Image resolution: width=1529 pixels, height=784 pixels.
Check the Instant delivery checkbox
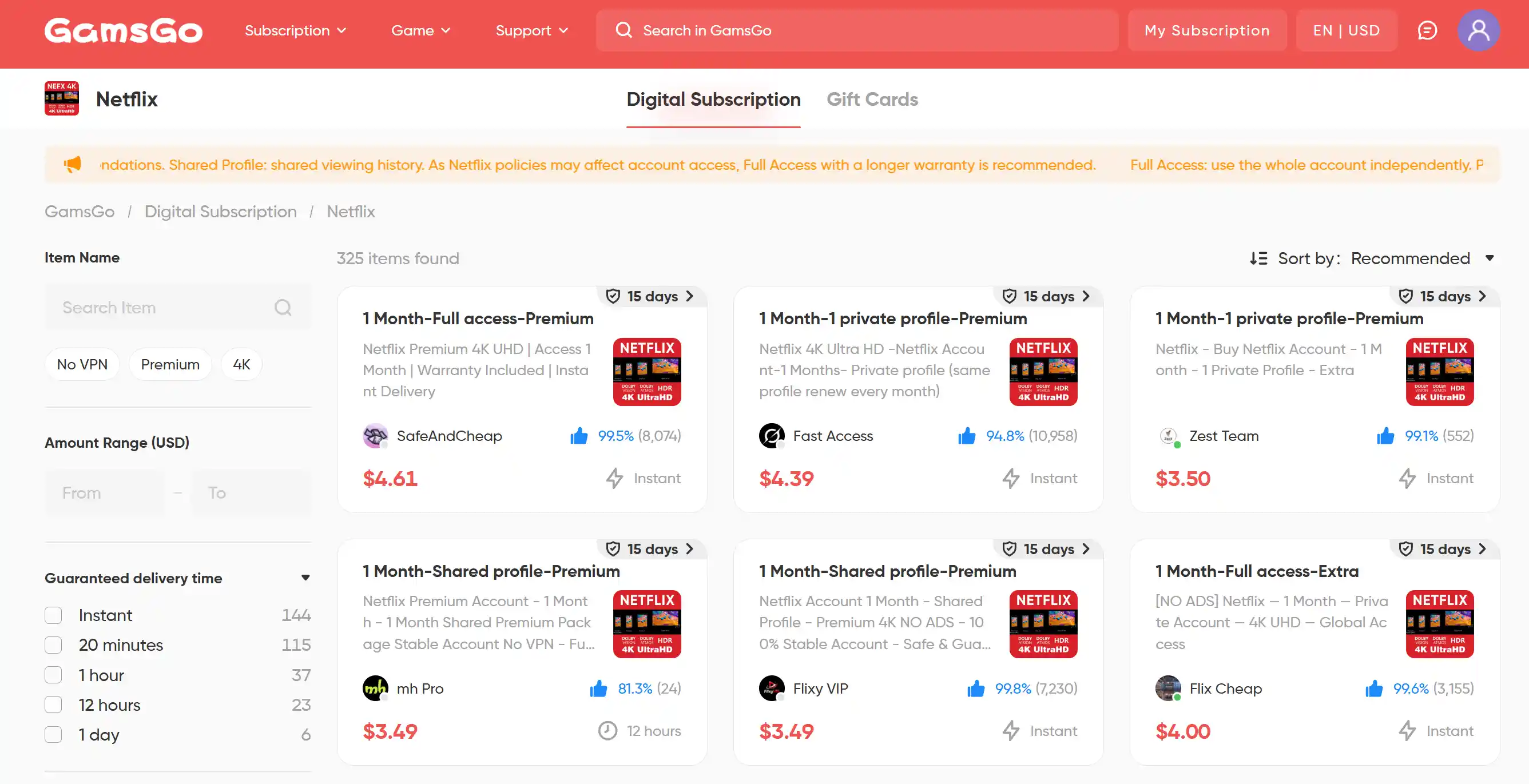[x=53, y=615]
